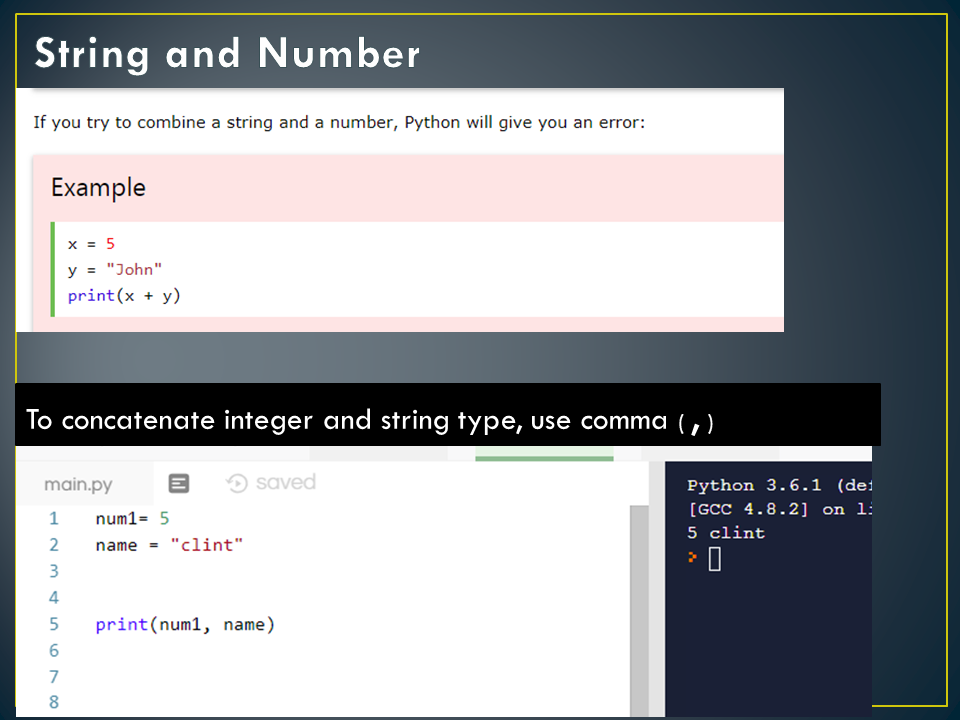
Task: Select the Example header of the code block
Action: click(x=98, y=187)
